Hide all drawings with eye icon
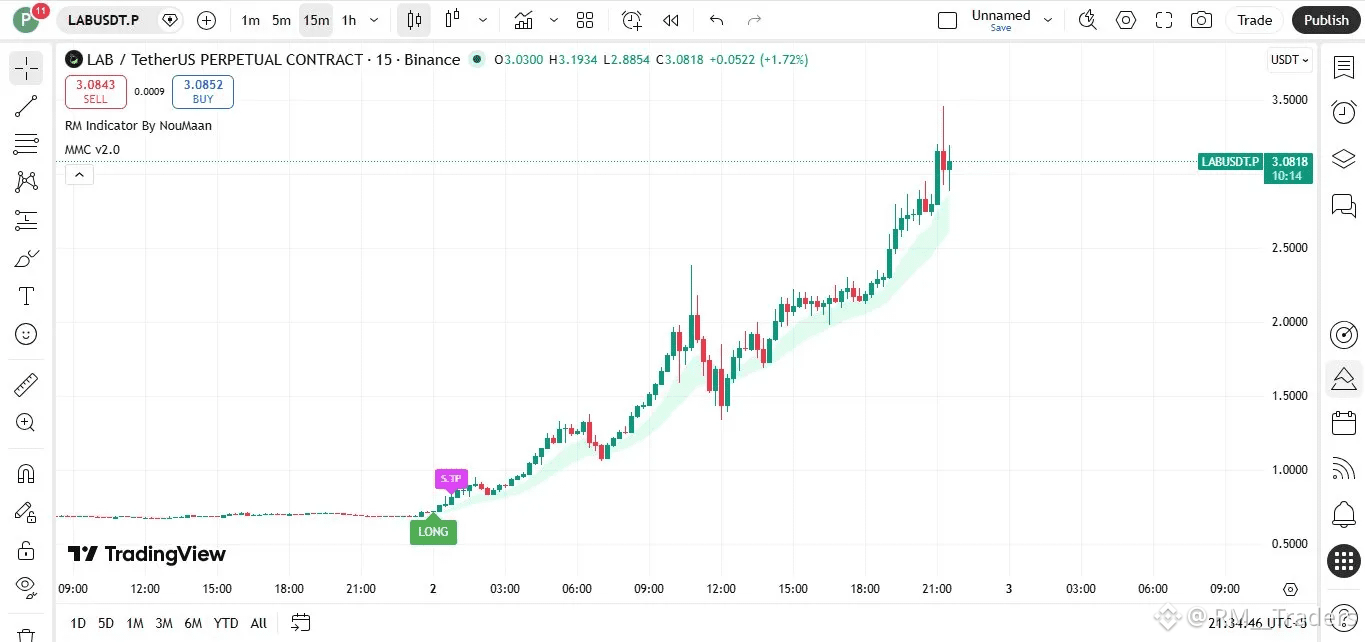Viewport: 1365px width, 642px height. pyautogui.click(x=26, y=586)
